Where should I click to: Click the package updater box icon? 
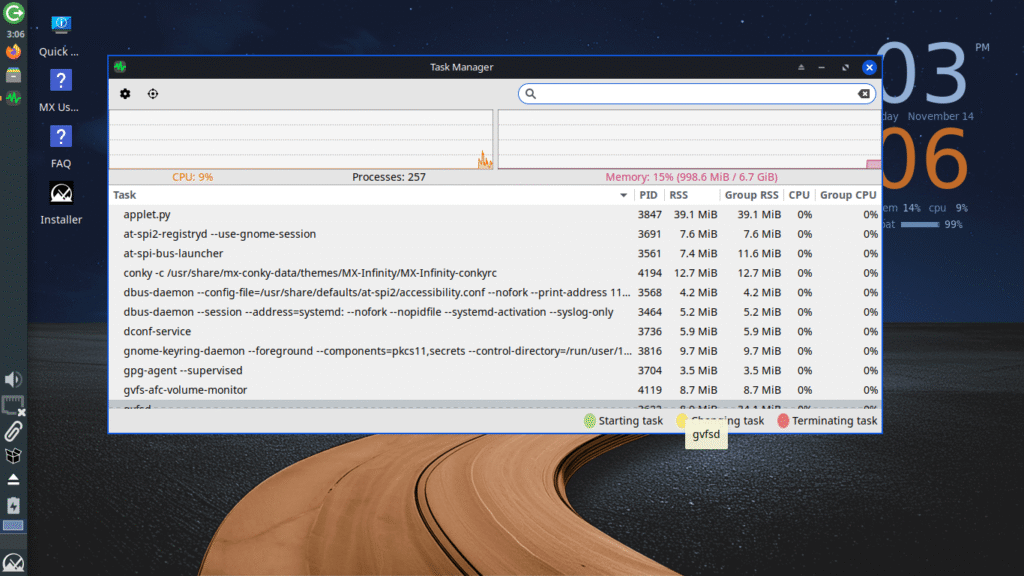pyautogui.click(x=13, y=456)
